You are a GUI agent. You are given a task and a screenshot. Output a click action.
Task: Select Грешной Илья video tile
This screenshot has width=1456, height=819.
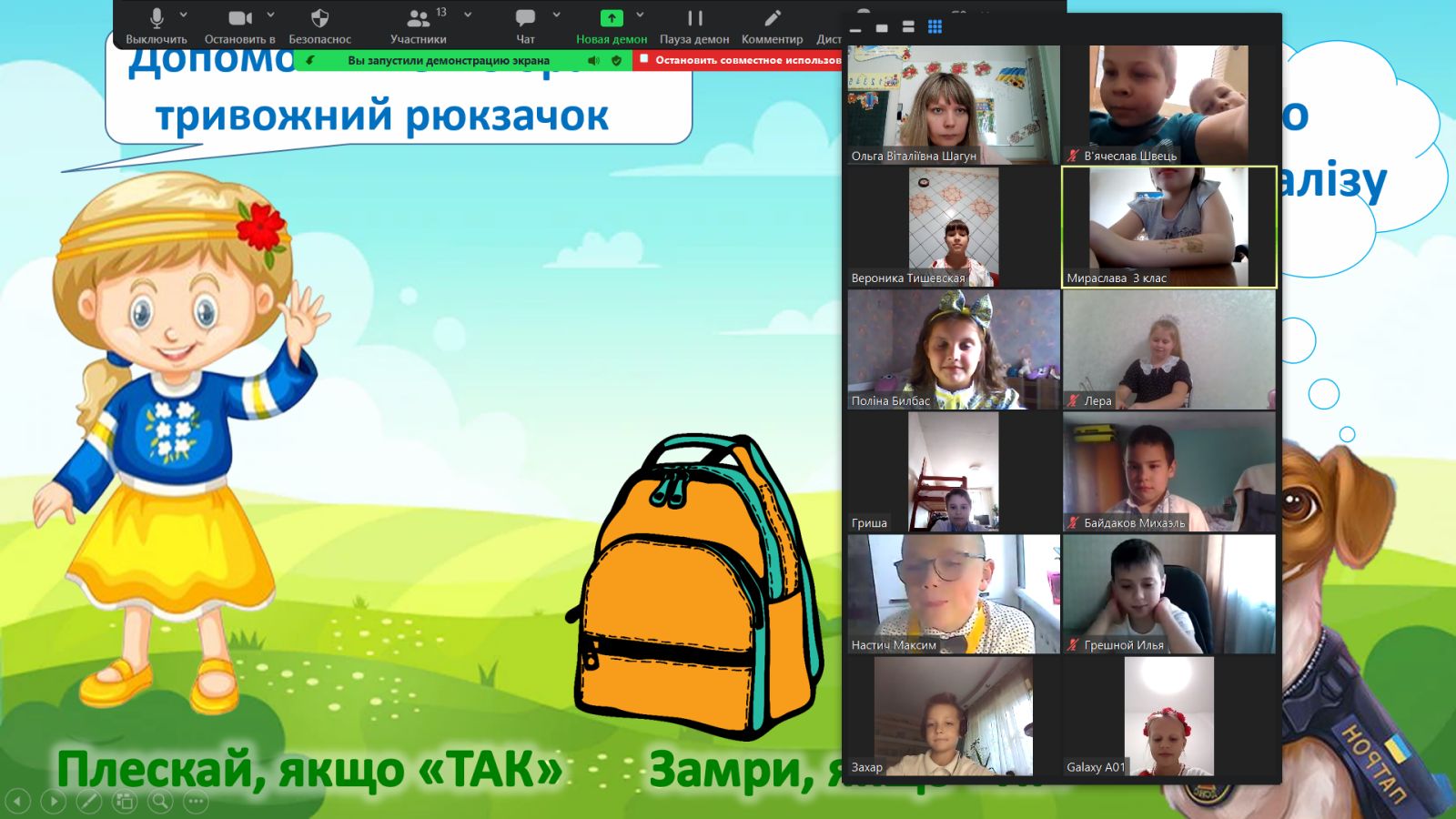[1169, 594]
